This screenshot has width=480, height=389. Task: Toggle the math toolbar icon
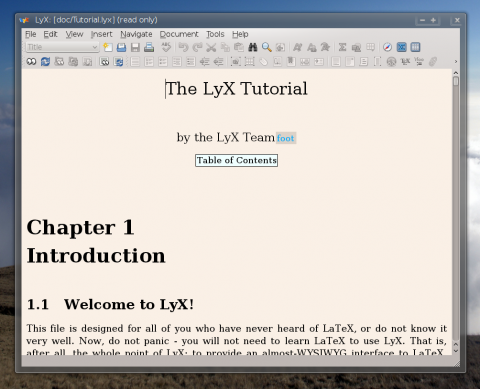[401, 47]
